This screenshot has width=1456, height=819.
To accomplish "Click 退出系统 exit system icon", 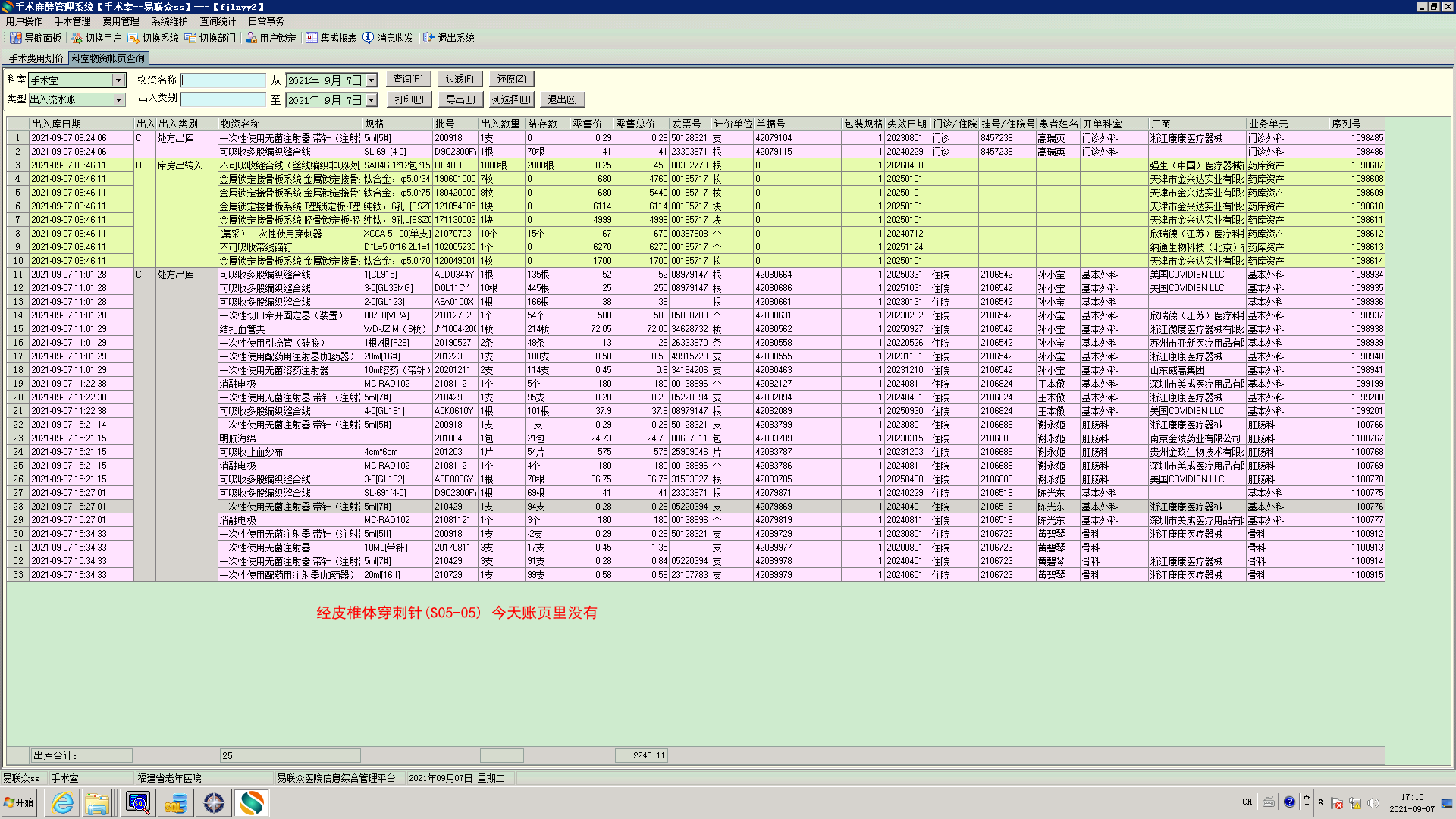I will (x=449, y=38).
